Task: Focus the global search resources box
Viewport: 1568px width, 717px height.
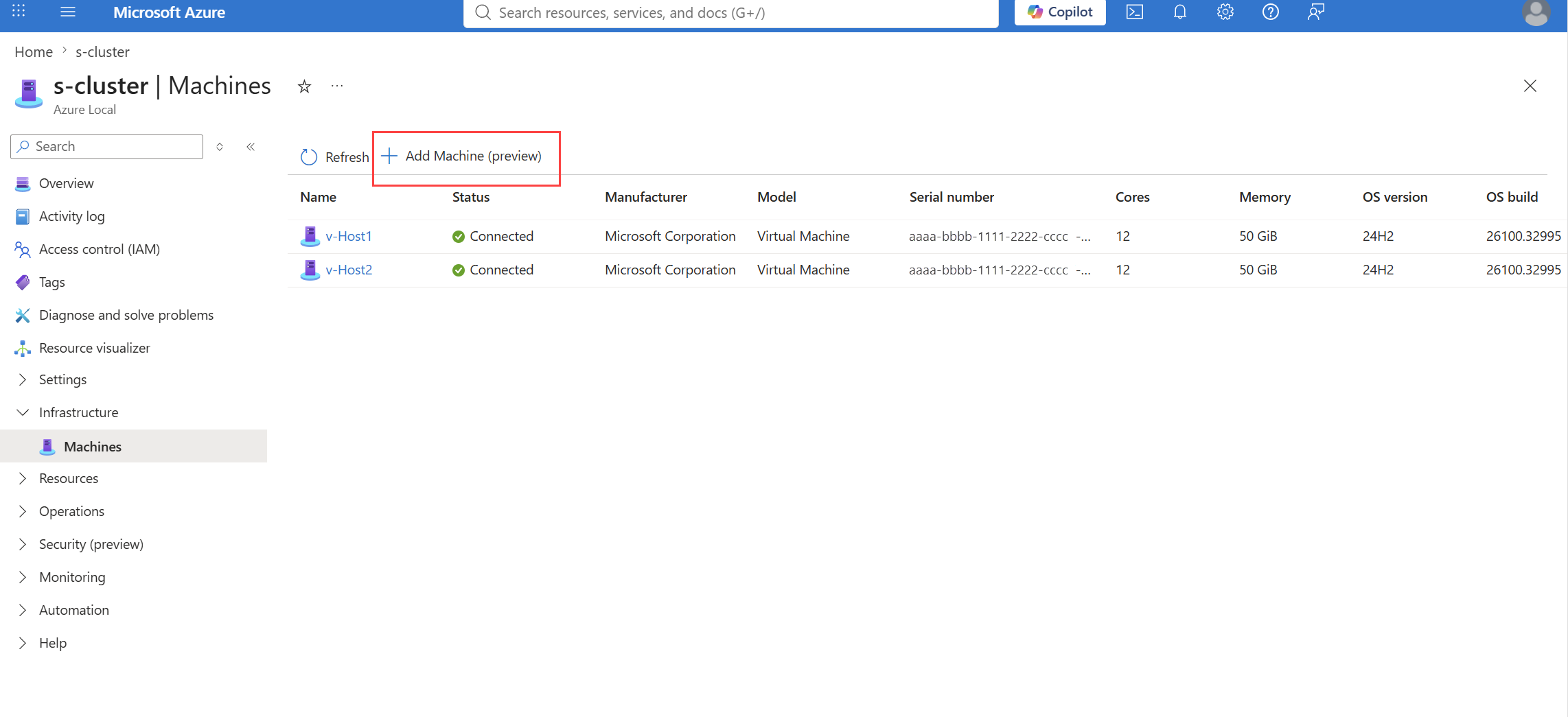Action: pyautogui.click(x=730, y=13)
